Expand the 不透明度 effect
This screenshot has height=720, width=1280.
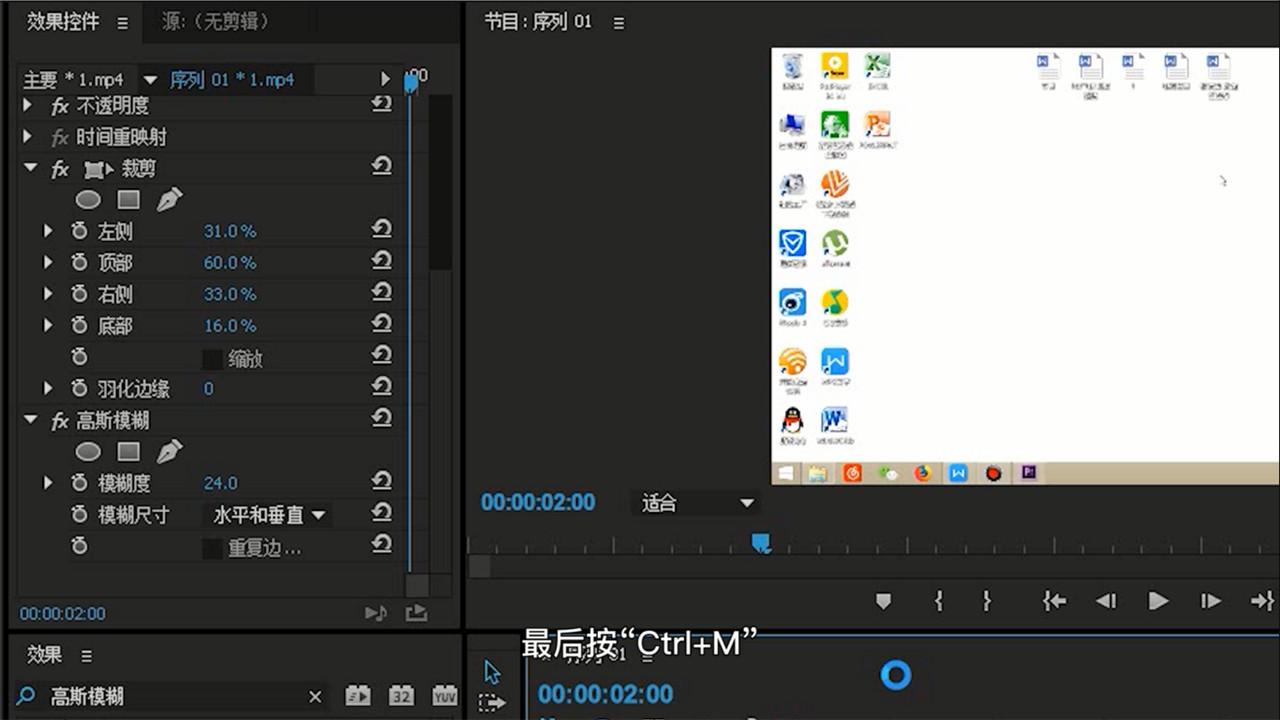point(28,105)
